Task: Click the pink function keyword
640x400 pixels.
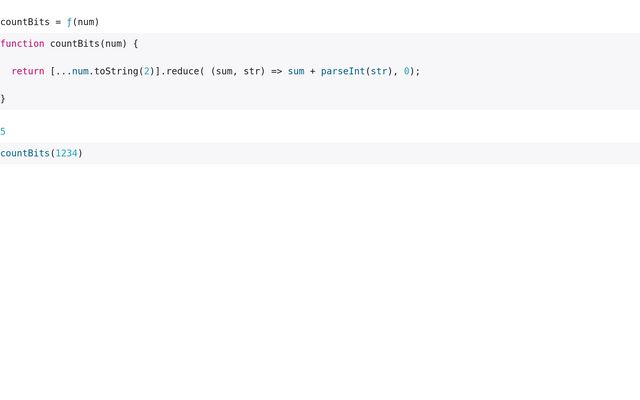Action: [22, 44]
